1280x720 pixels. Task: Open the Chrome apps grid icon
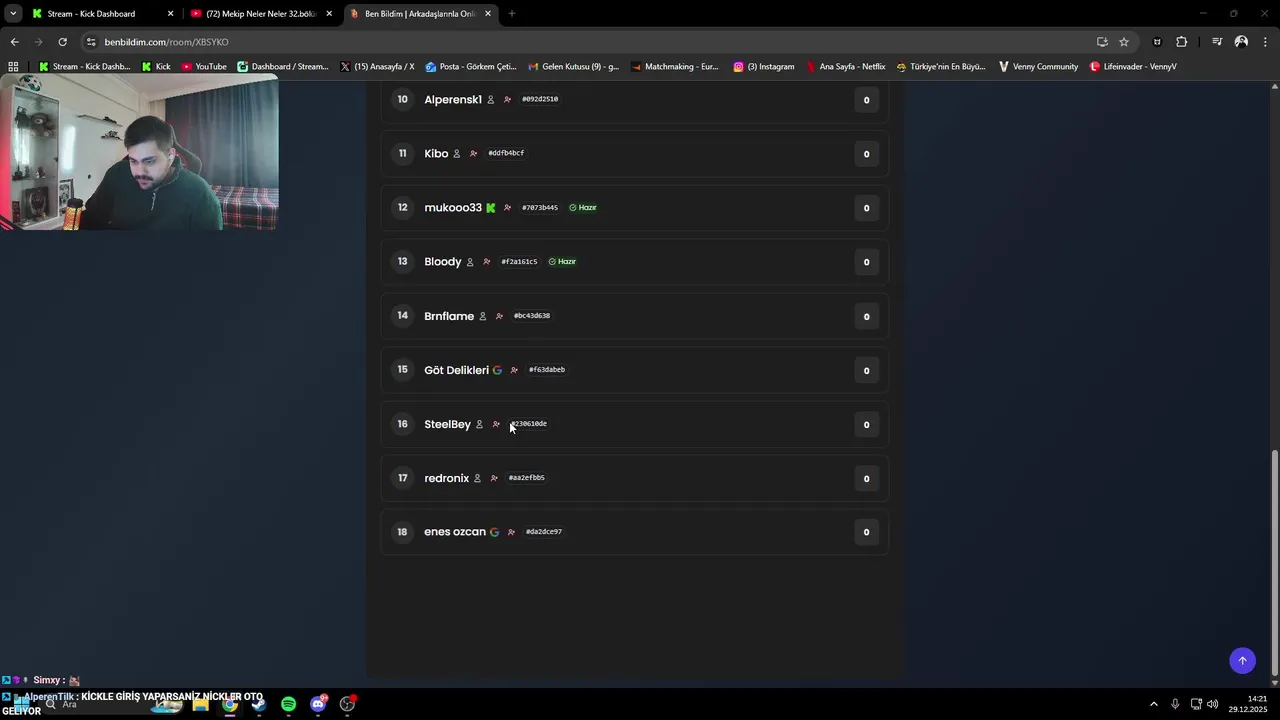(13, 67)
